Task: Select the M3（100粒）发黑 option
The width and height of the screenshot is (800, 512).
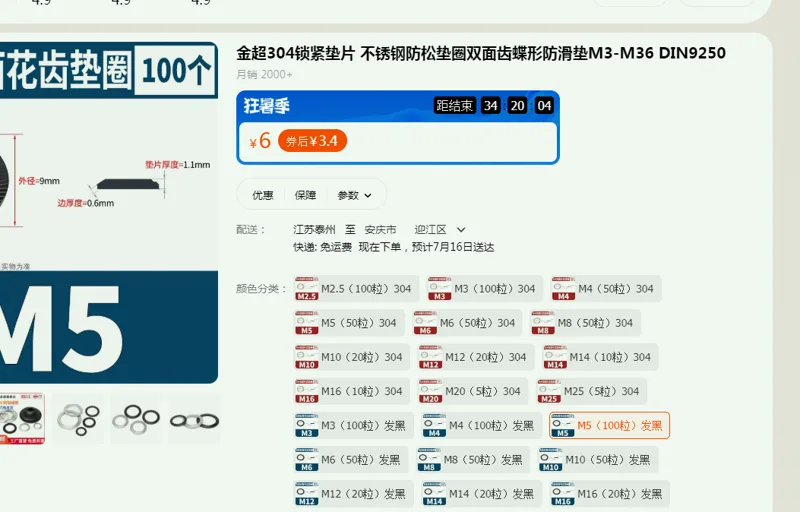Action: [354, 425]
